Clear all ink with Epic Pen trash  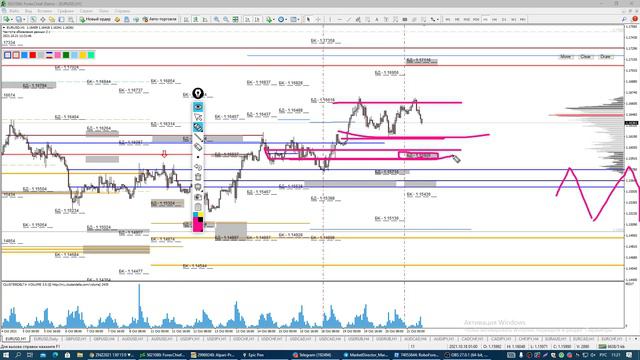tap(198, 177)
